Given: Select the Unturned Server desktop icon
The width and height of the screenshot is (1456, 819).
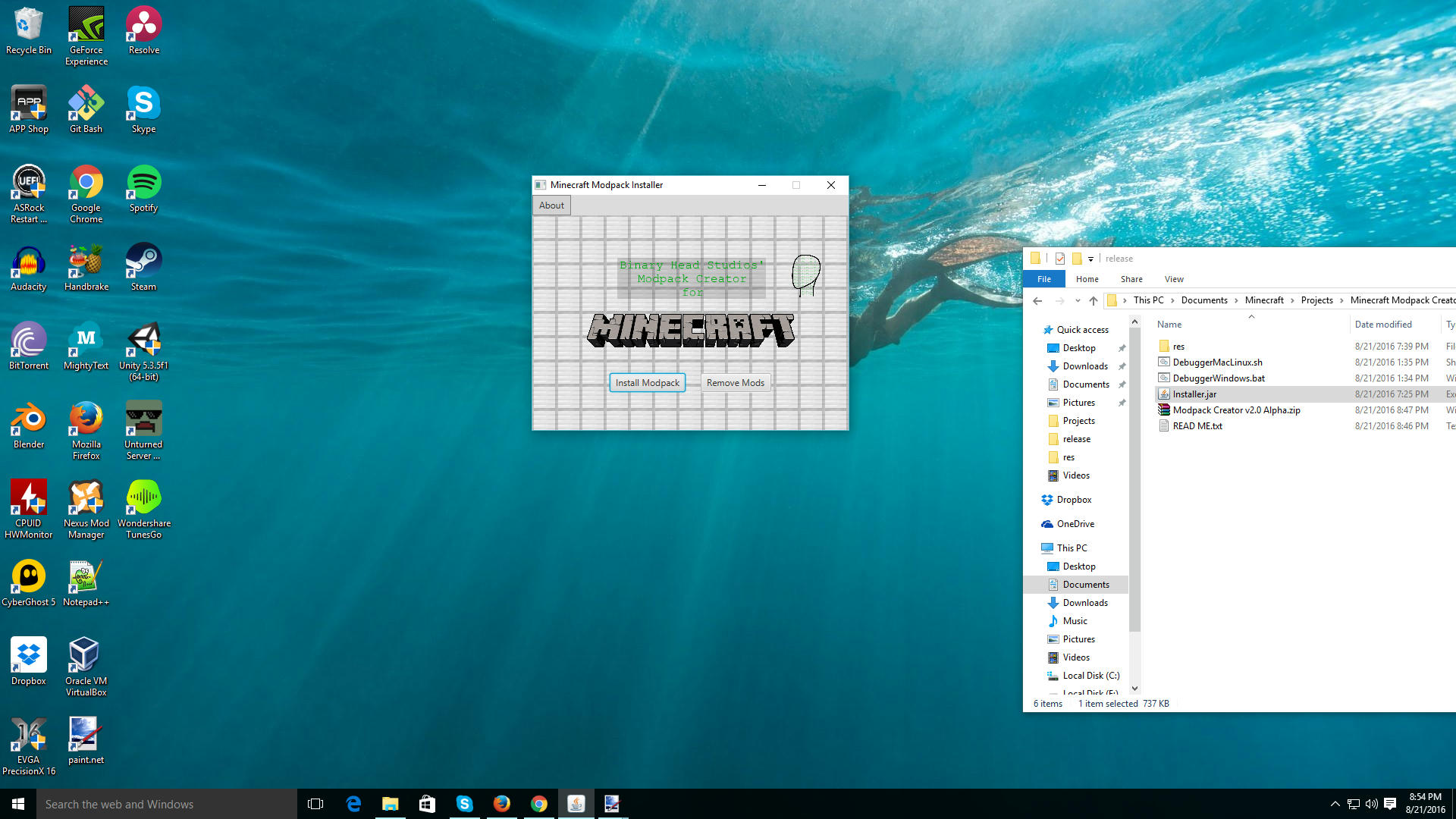Looking at the screenshot, I should [144, 431].
